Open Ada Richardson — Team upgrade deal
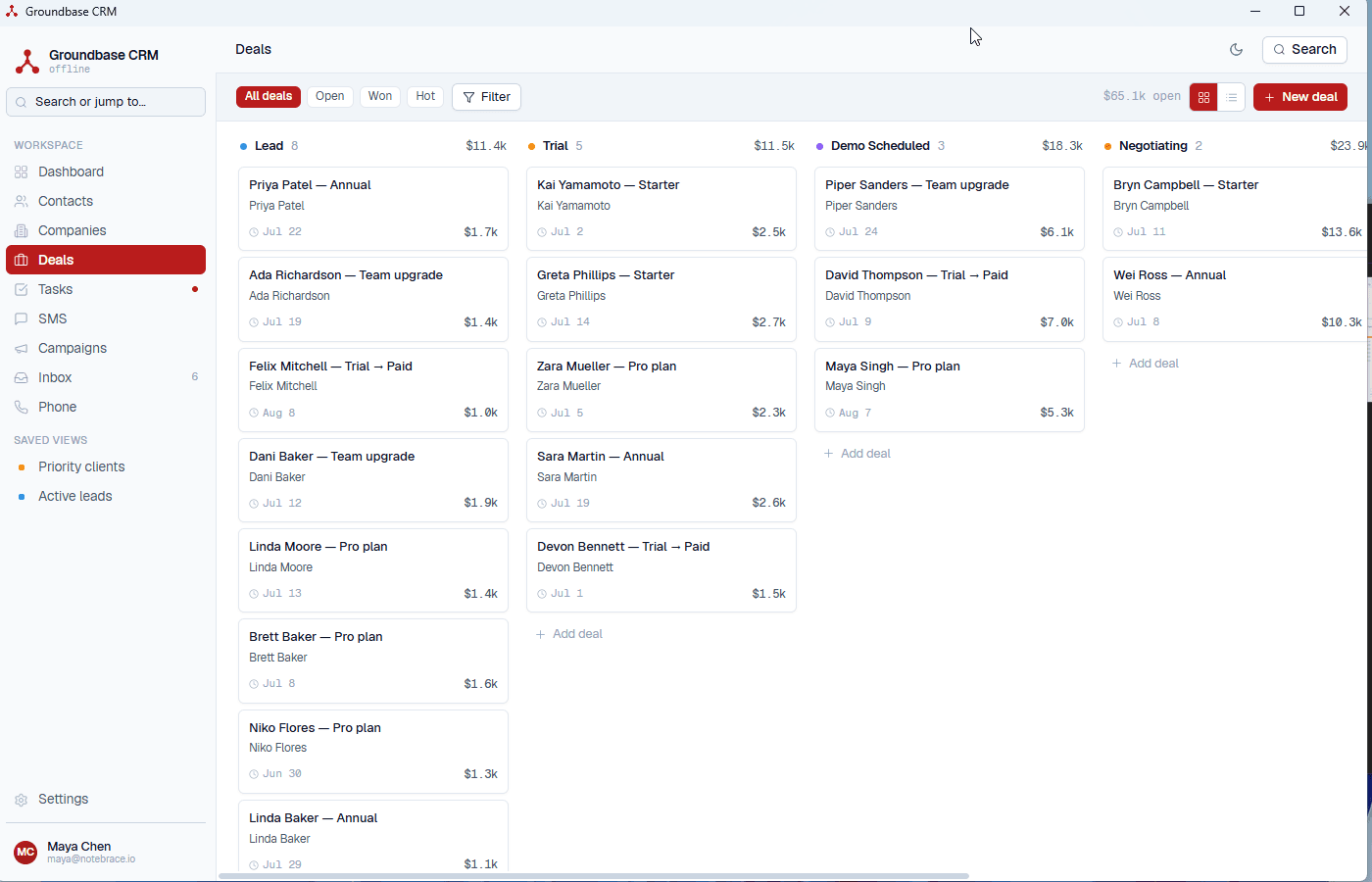Screen dimensions: 1372x882 pos(373,299)
